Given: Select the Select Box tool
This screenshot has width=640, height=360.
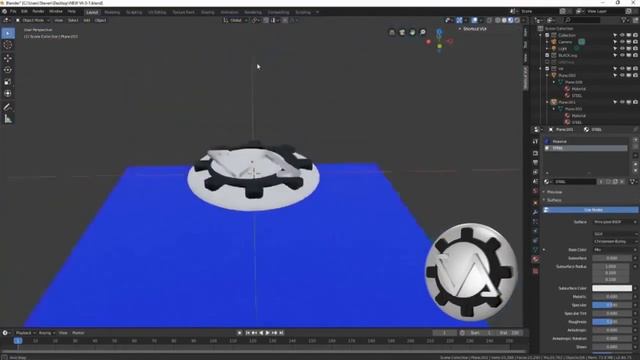Looking at the screenshot, I should (8, 33).
